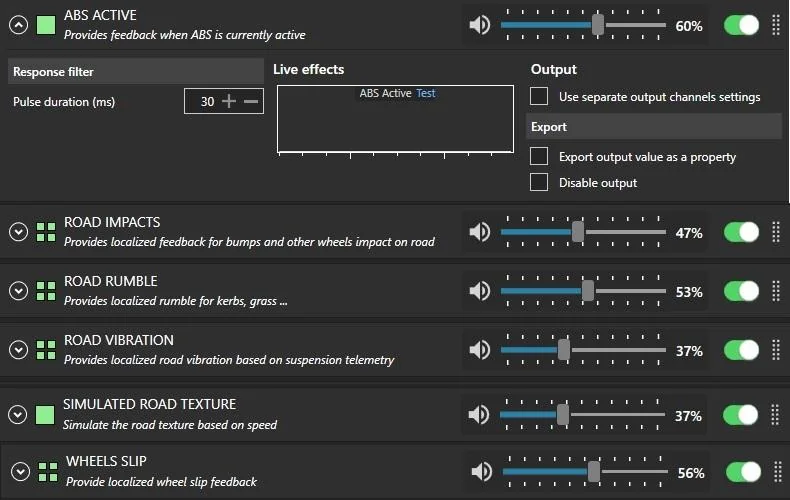
Task: Mute Road Rumble using its speaker icon
Action: pos(480,291)
